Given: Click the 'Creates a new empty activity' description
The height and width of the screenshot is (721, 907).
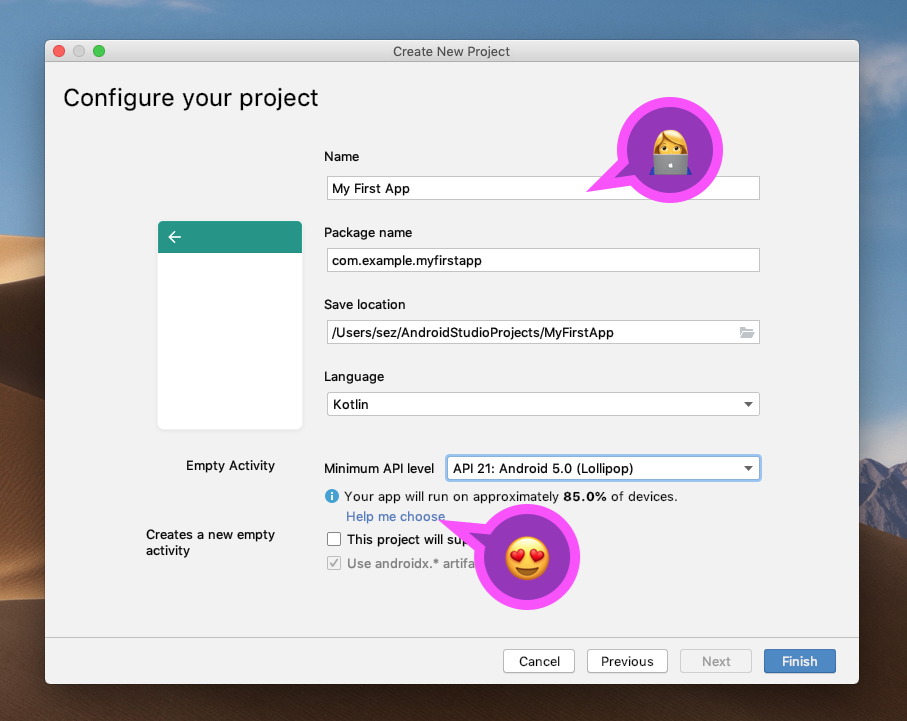Looking at the screenshot, I should (210, 542).
